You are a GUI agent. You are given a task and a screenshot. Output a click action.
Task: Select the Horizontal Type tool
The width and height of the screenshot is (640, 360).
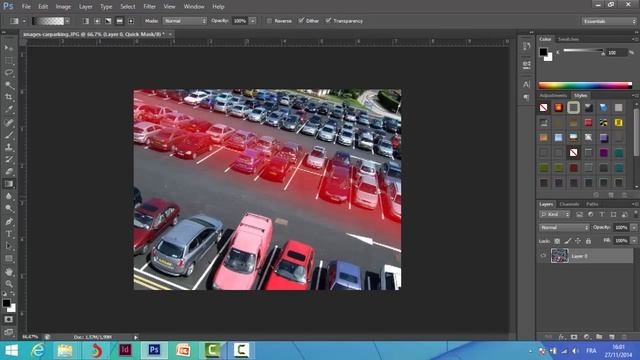pyautogui.click(x=9, y=234)
